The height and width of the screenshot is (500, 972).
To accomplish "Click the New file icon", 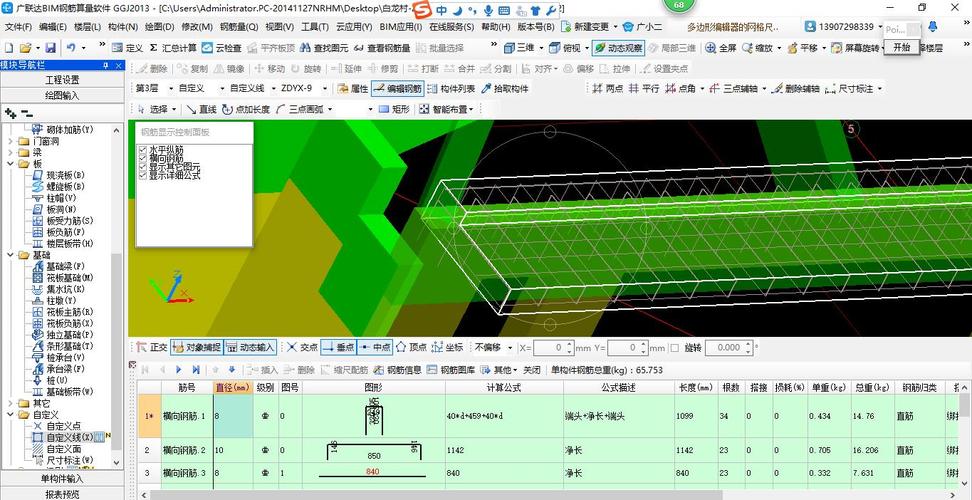I will 9,48.
